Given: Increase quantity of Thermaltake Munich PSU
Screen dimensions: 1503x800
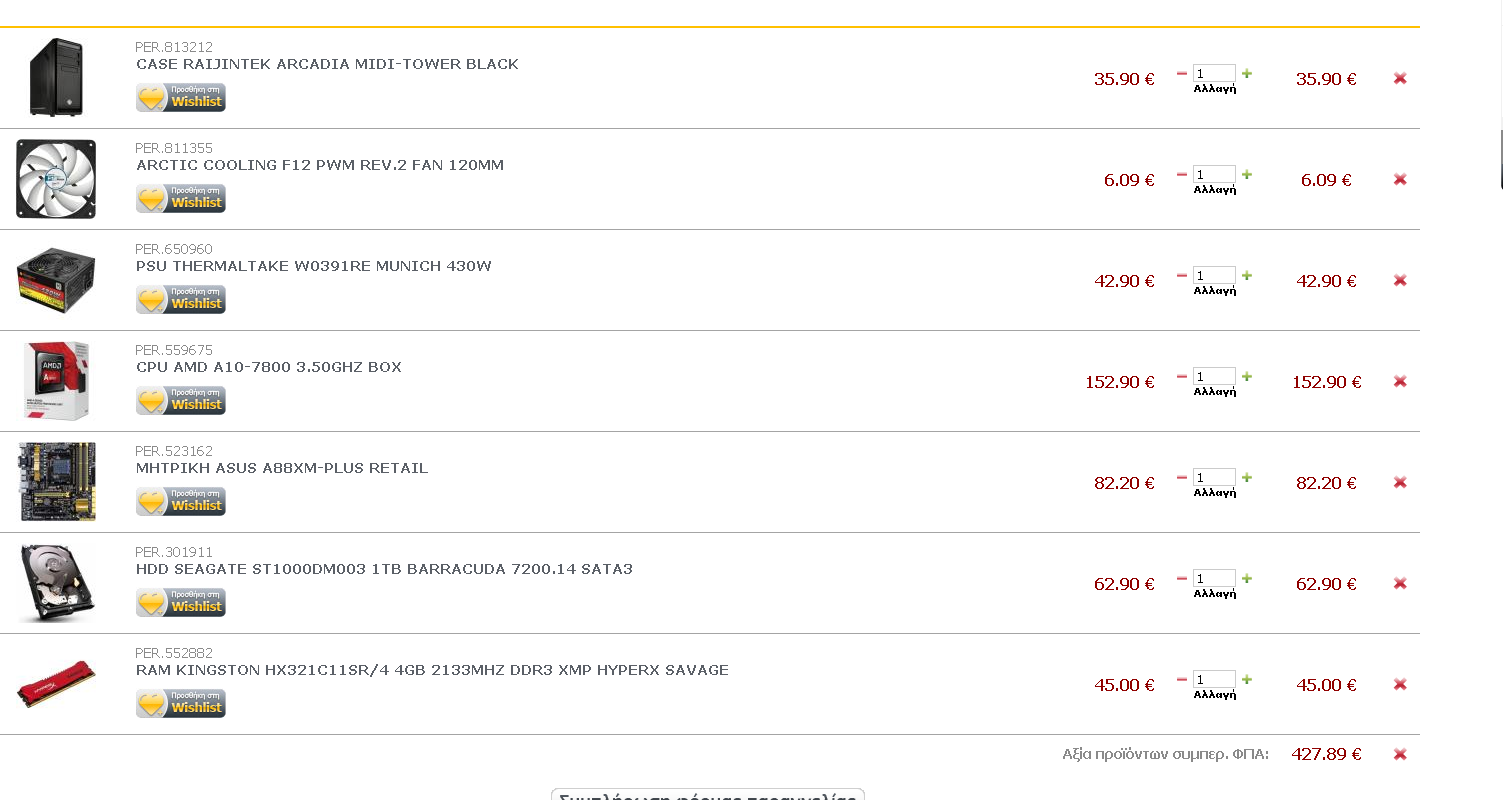Looking at the screenshot, I should pos(1247,275).
